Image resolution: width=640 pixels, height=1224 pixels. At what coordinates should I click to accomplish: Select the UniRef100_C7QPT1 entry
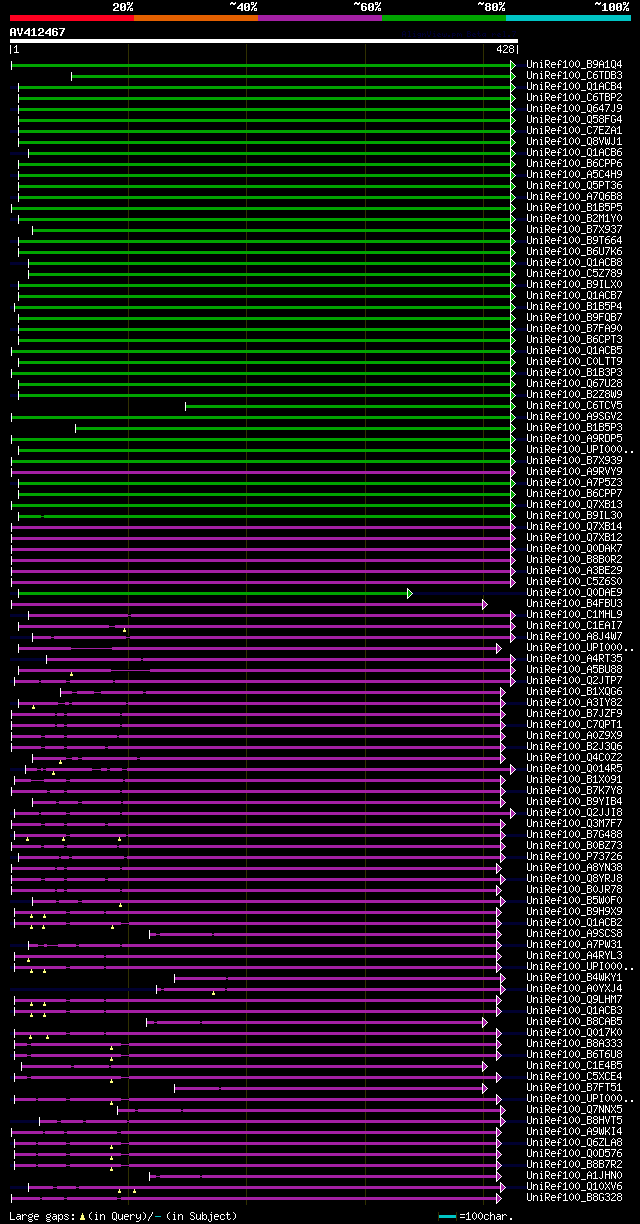tap(574, 724)
